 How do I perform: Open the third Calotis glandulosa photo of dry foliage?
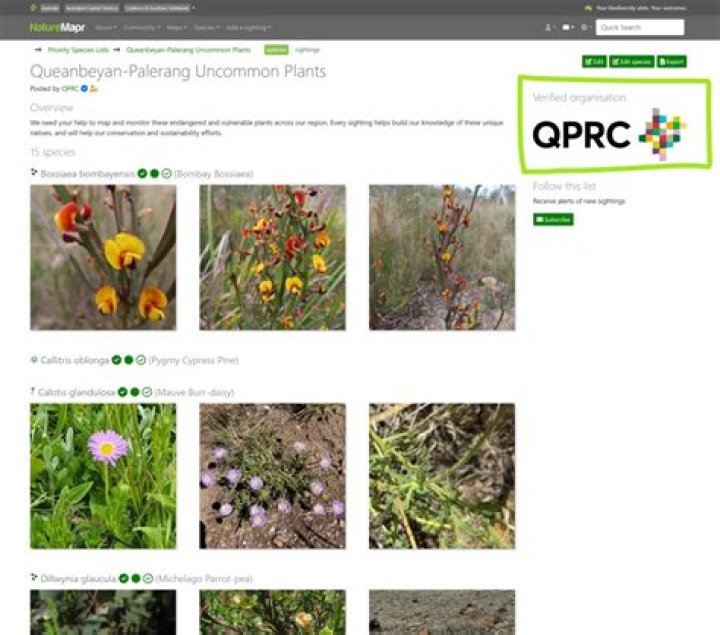point(442,476)
